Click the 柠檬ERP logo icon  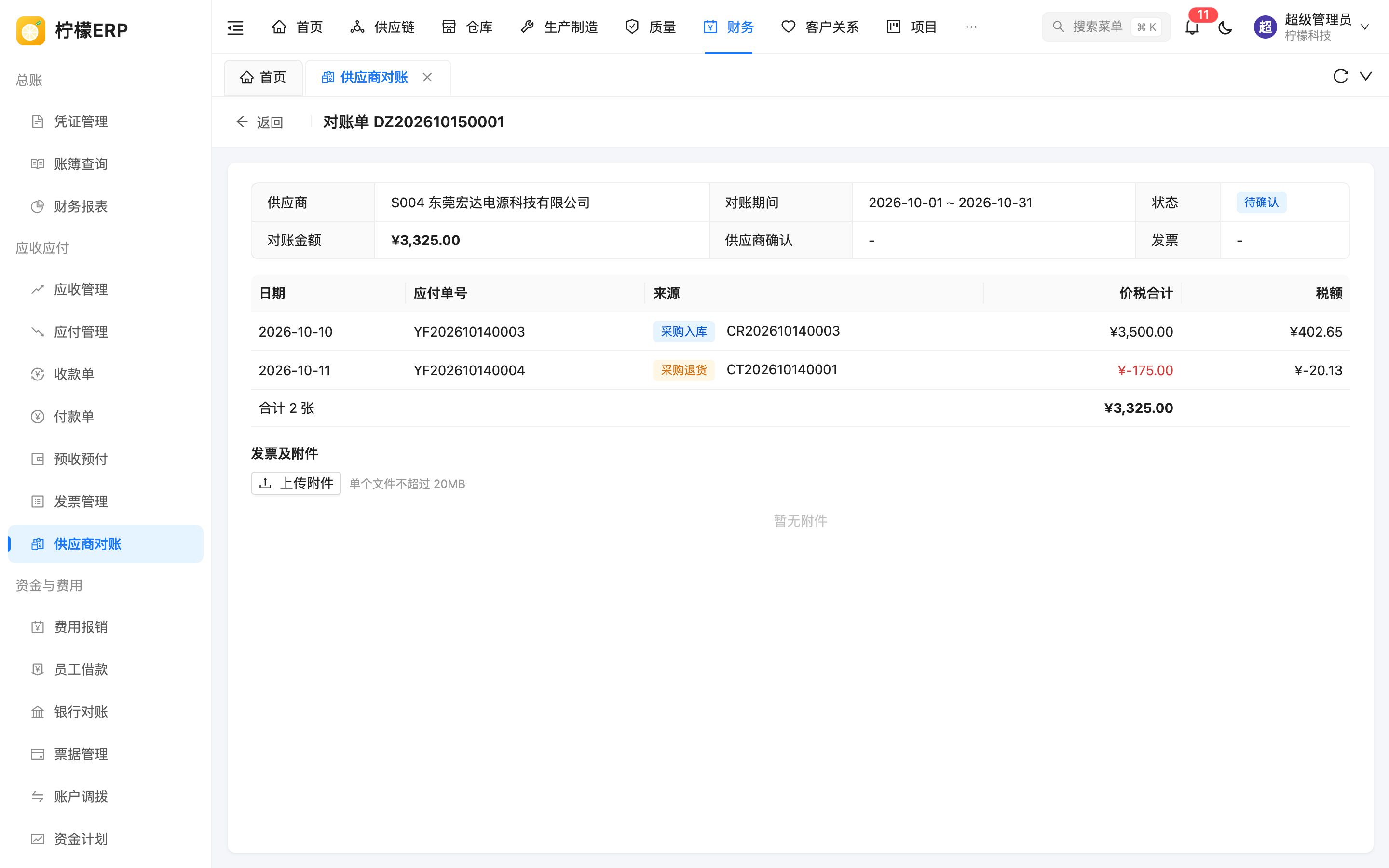click(x=31, y=30)
